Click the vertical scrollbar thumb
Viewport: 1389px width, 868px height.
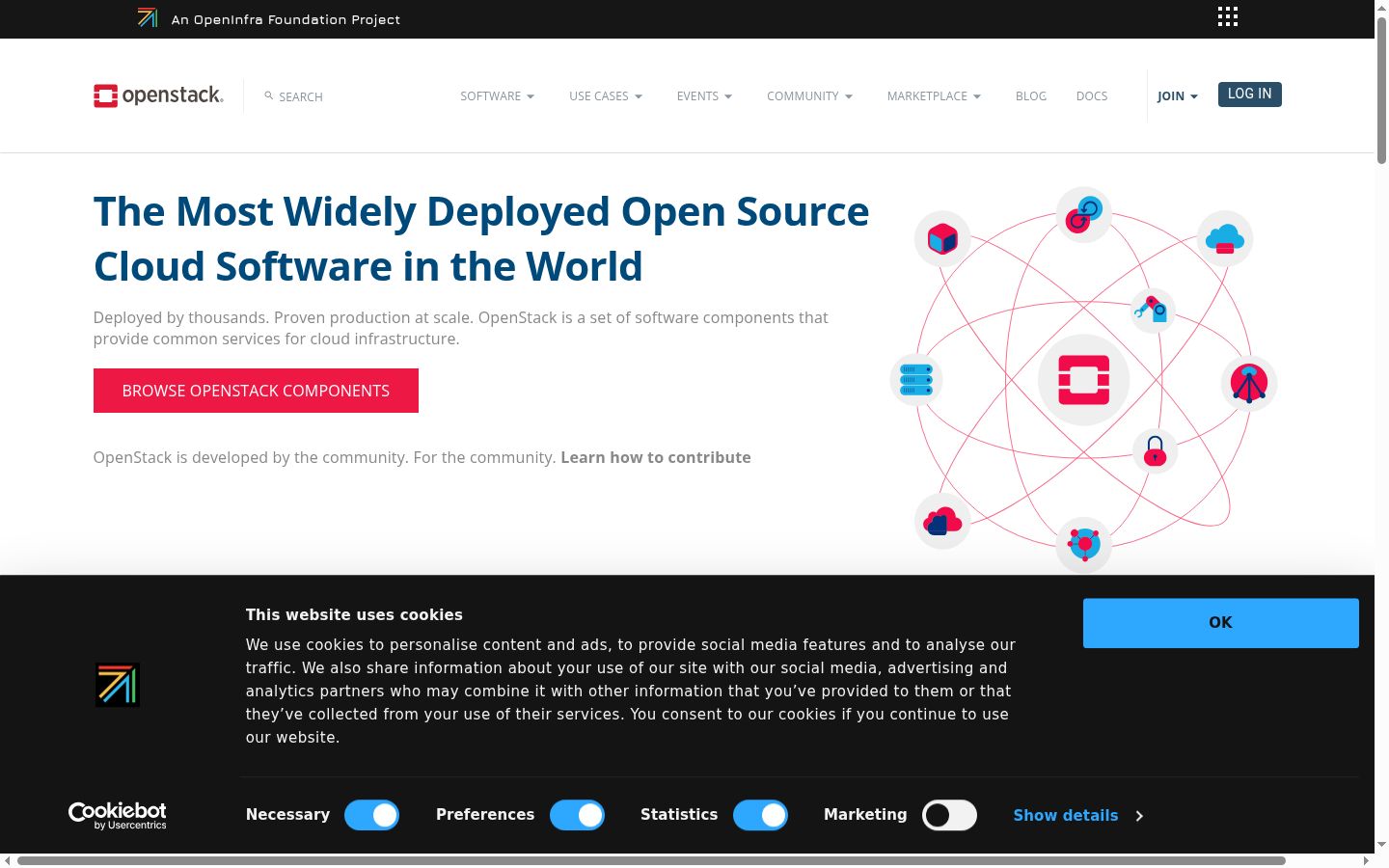[x=1381, y=90]
